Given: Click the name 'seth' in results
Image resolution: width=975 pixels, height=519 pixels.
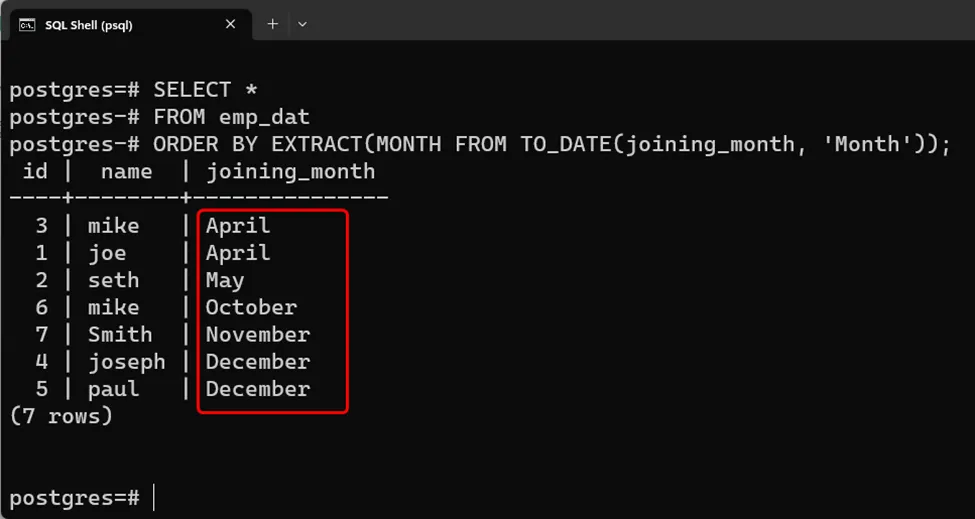Looking at the screenshot, I should pyautogui.click(x=113, y=280).
